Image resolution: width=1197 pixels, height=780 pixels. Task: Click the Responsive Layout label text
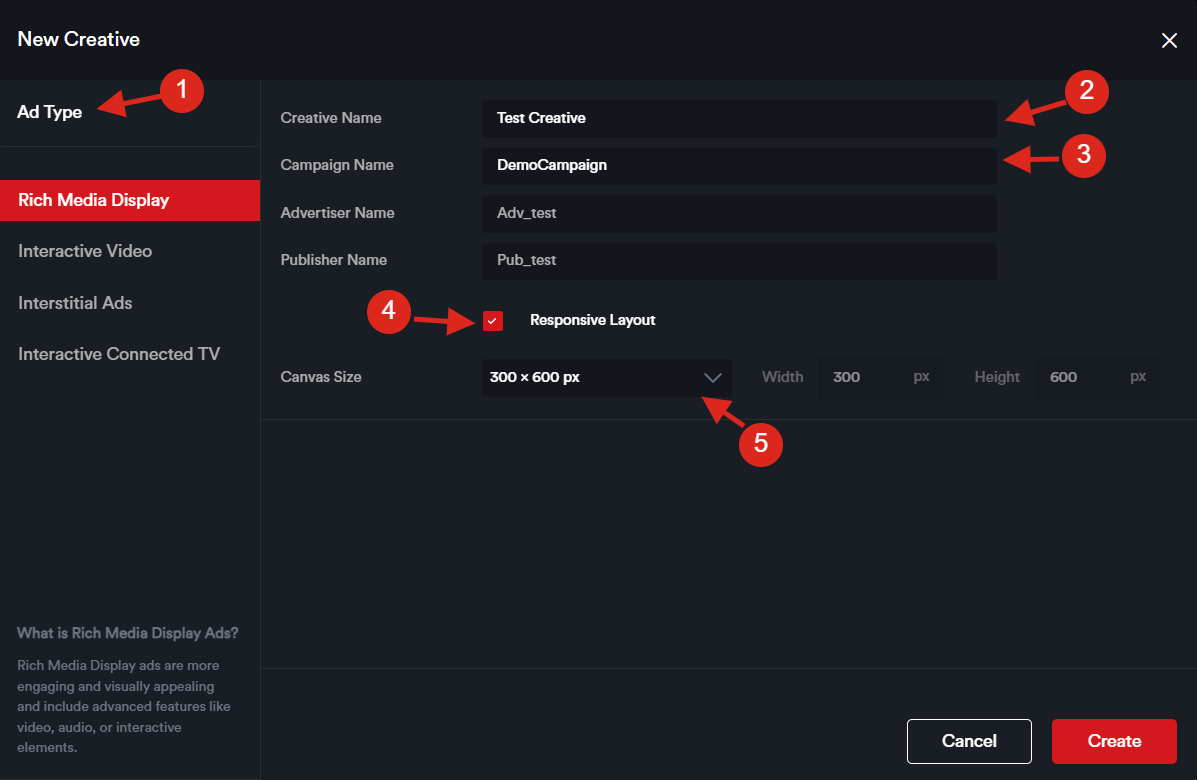pos(592,321)
